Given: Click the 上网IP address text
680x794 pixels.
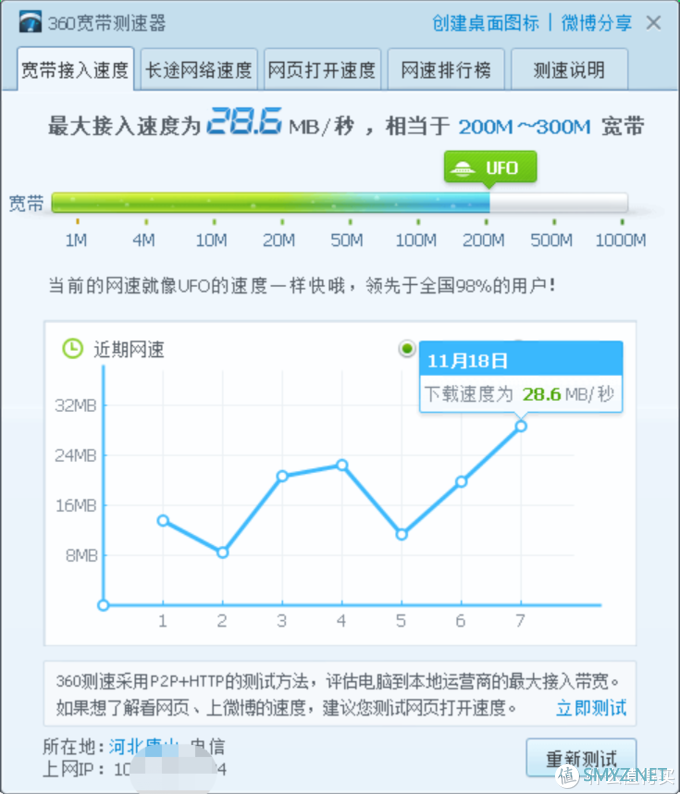Looking at the screenshot, I should pyautogui.click(x=135, y=770).
